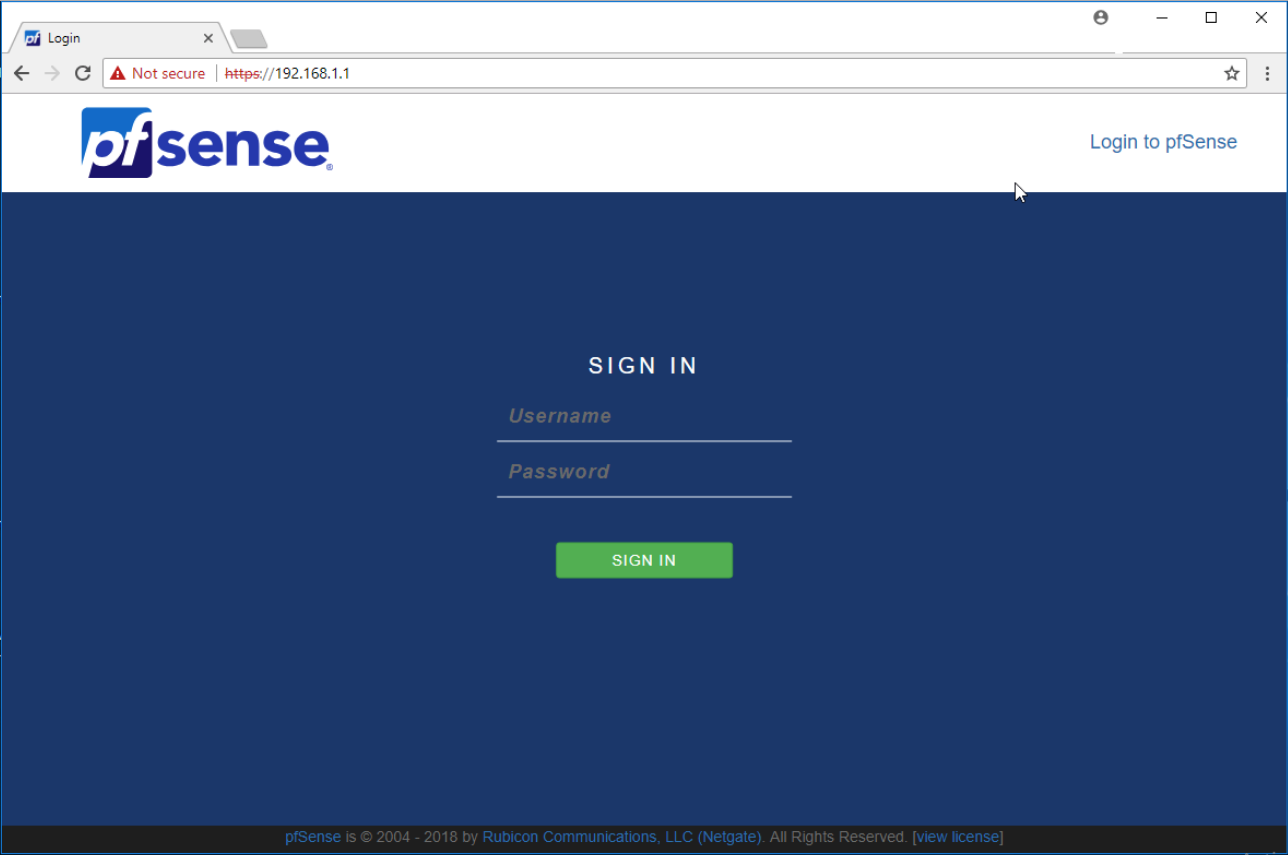Click the browser Back arrow
1288x855 pixels.
(x=21, y=73)
